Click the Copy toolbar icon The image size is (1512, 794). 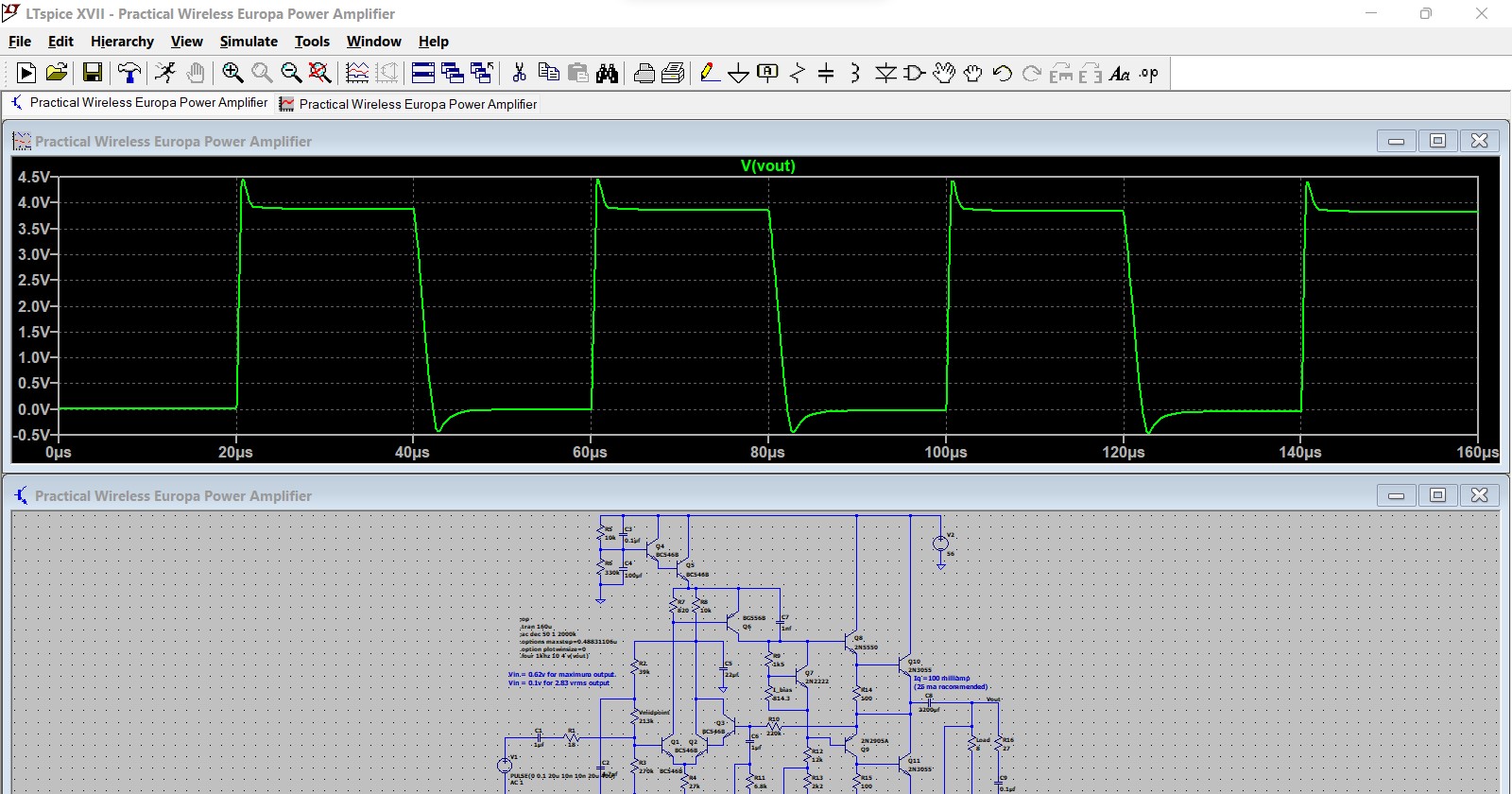(x=548, y=73)
